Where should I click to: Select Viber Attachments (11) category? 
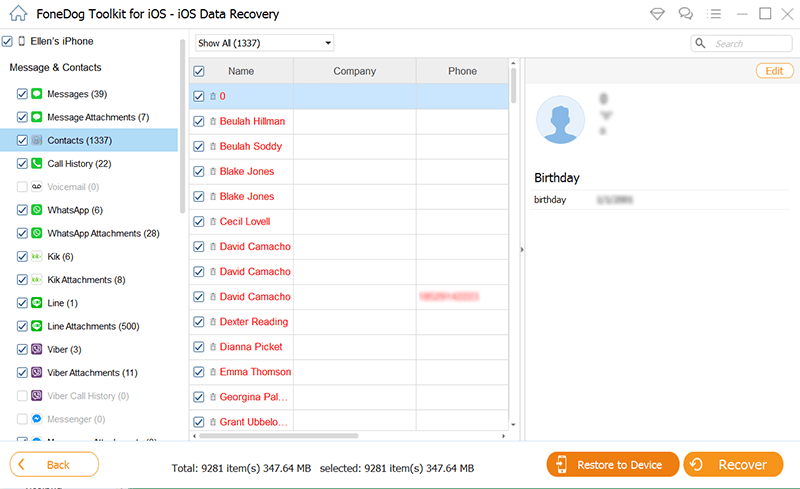click(92, 373)
